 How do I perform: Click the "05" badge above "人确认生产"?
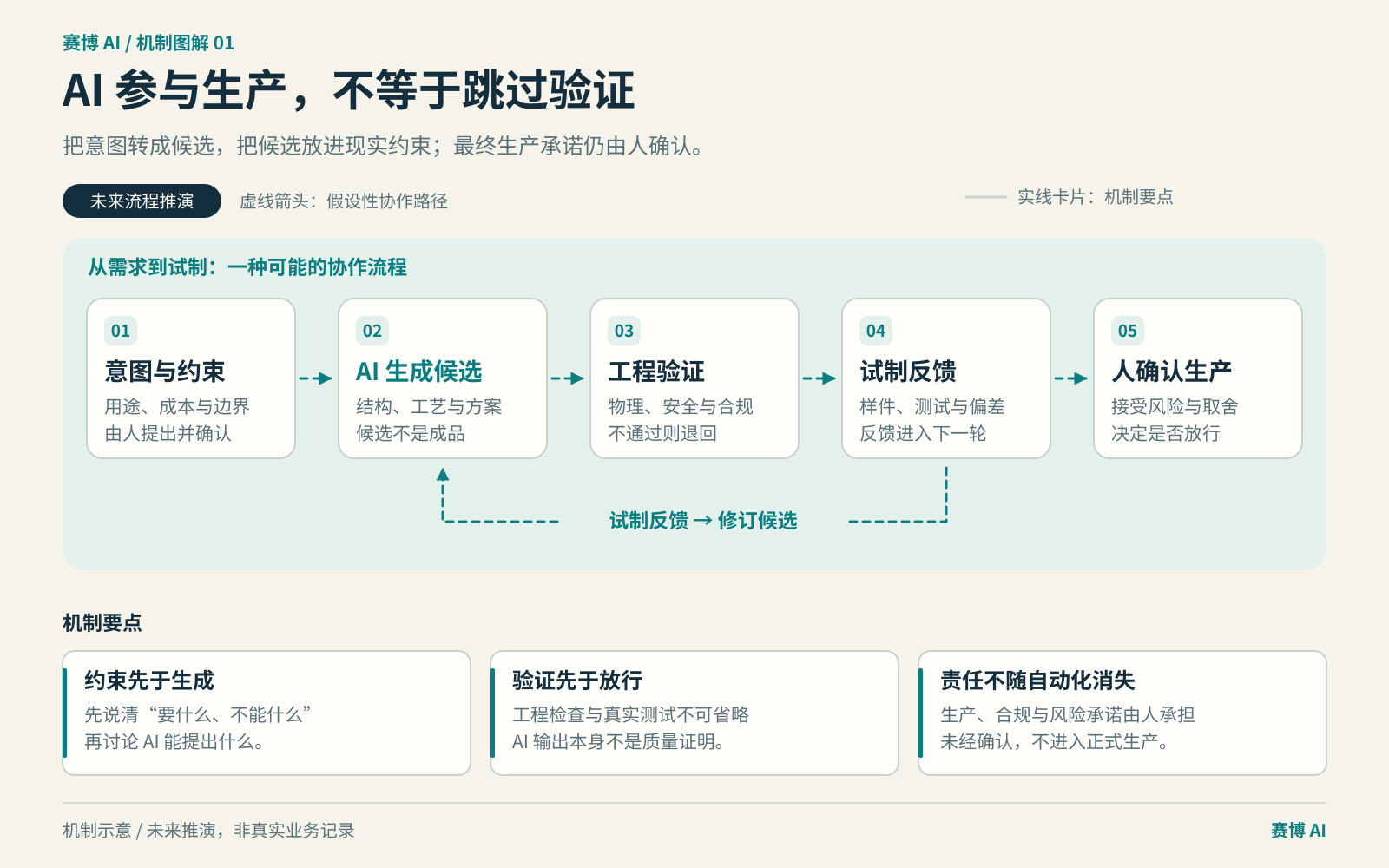click(x=1128, y=331)
